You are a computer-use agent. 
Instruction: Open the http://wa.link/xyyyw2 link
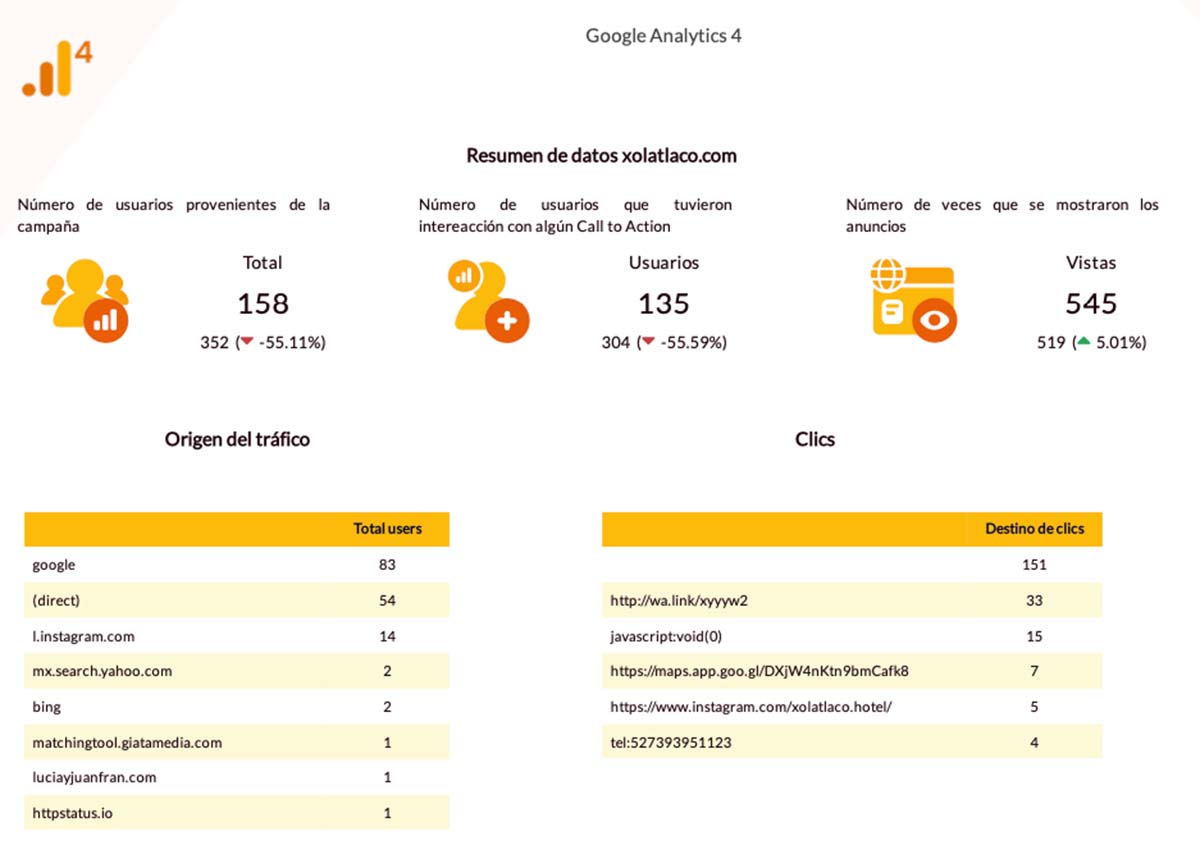pos(679,601)
